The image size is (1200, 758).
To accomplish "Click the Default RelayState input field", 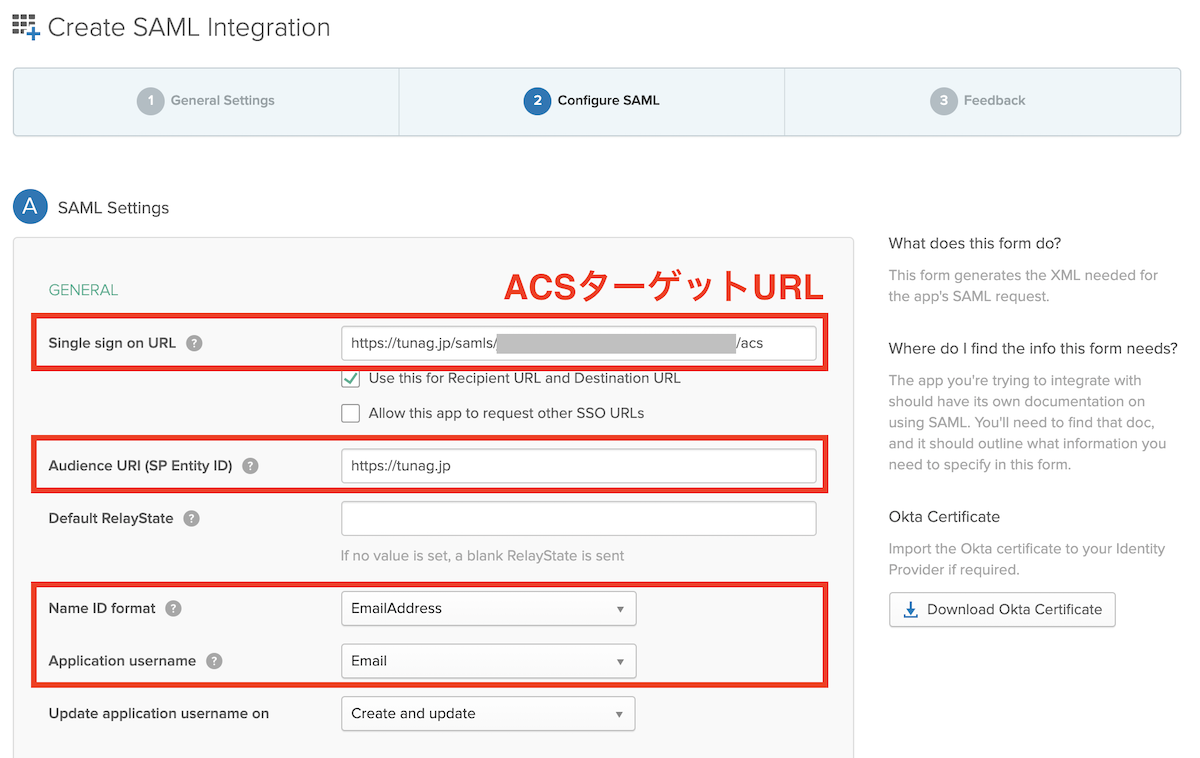I will coord(578,519).
